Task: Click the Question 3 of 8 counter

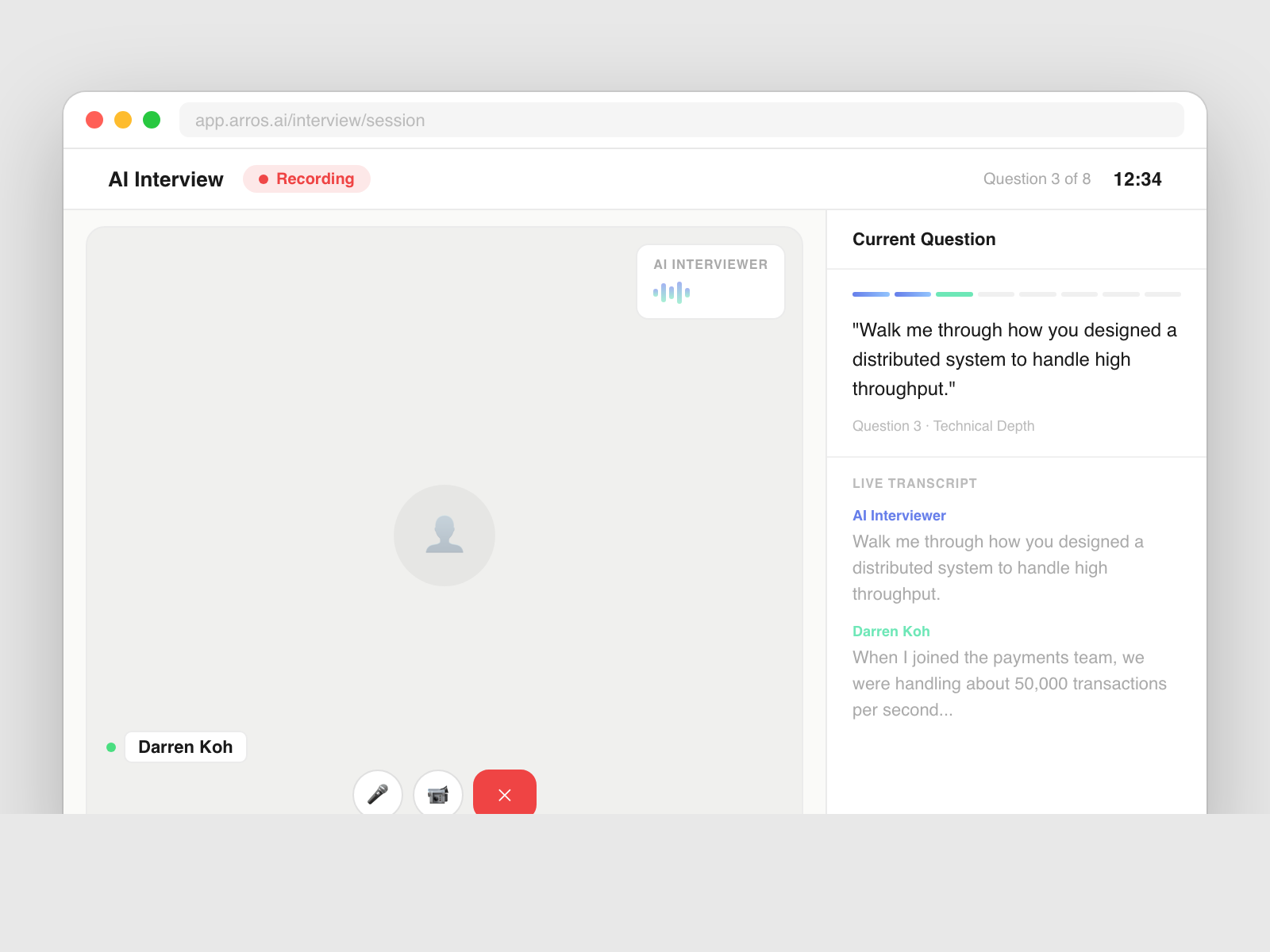Action: click(1037, 179)
